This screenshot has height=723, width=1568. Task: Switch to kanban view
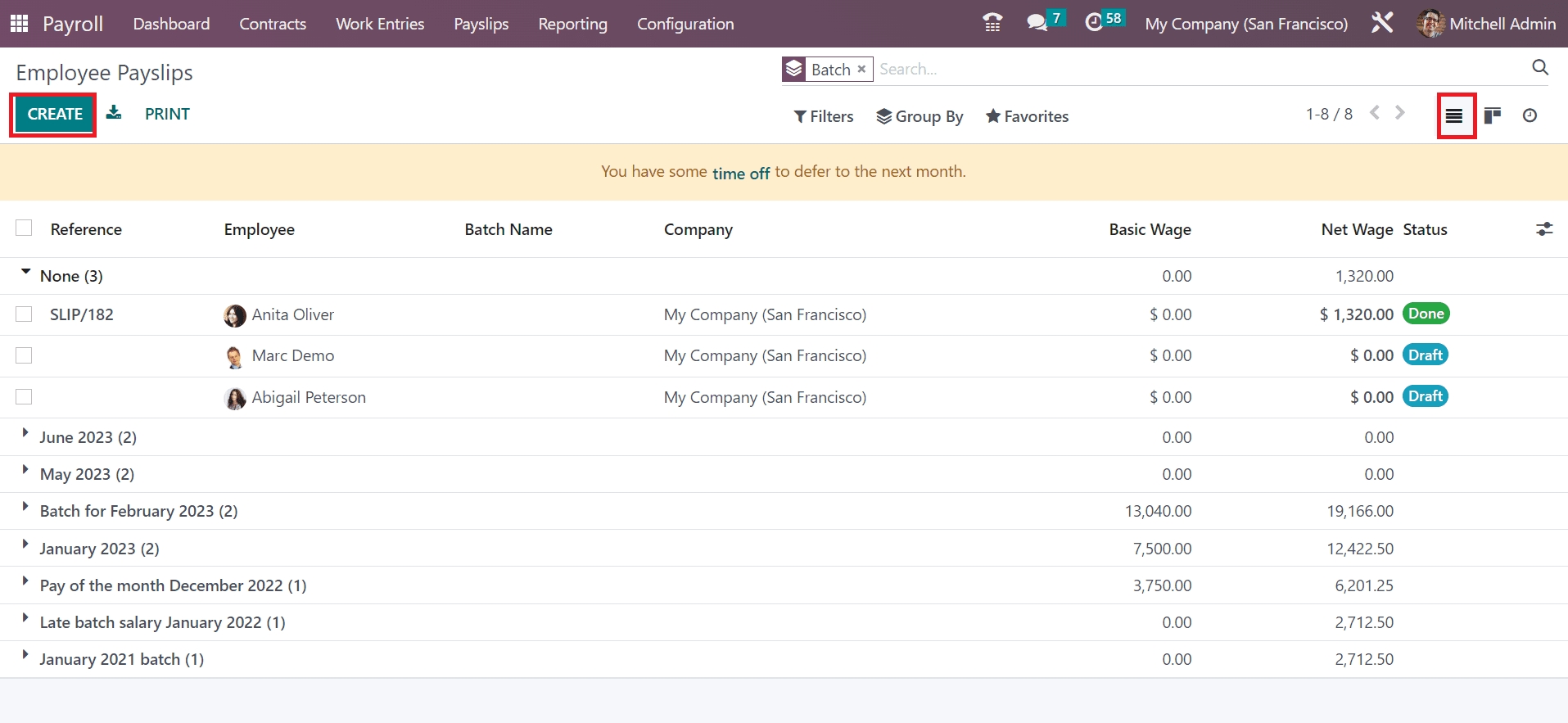tap(1493, 115)
